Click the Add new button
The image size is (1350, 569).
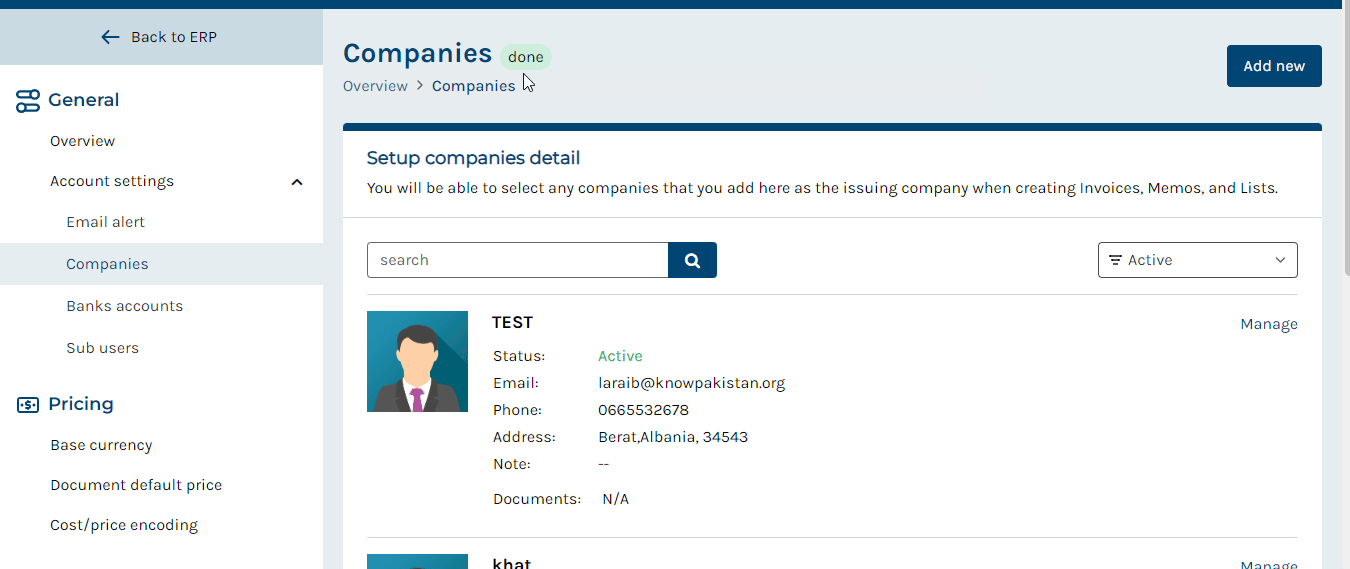pyautogui.click(x=1274, y=66)
